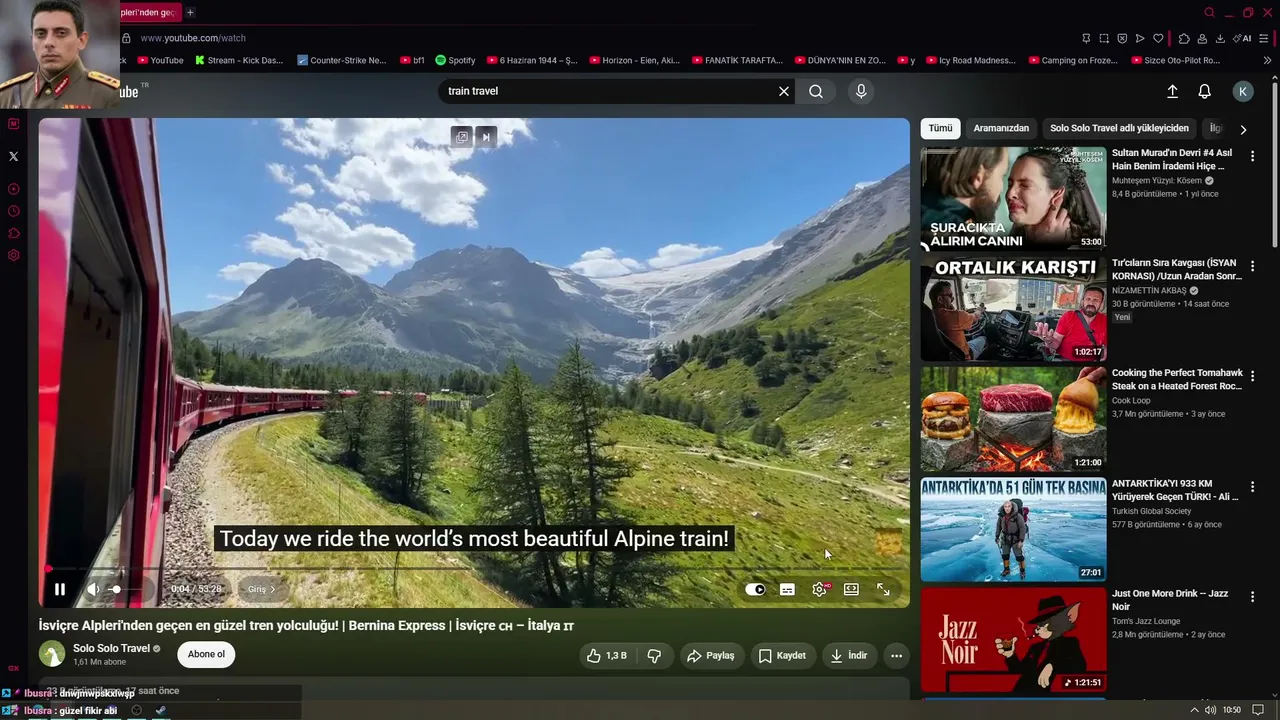
Task: Click the browser tab search magnifier
Action: pos(1210,13)
